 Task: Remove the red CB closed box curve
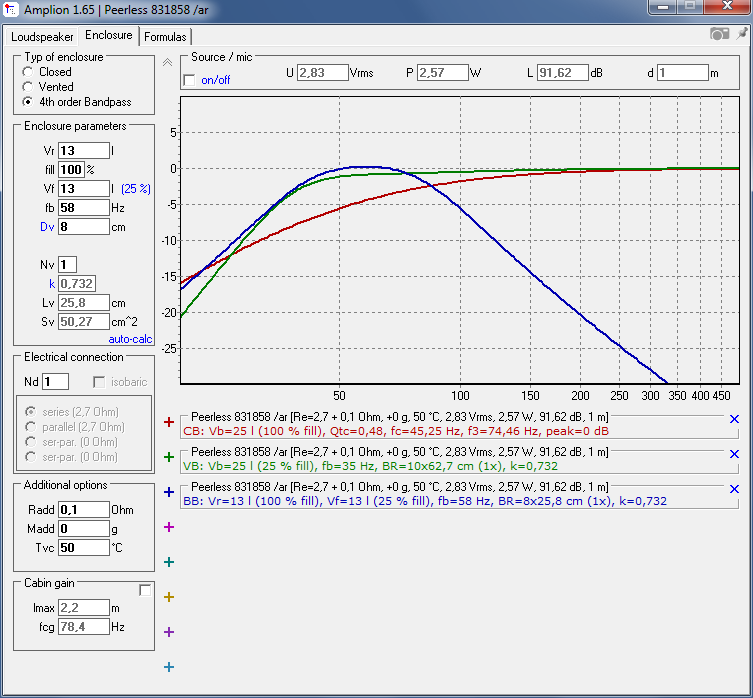tap(734, 419)
